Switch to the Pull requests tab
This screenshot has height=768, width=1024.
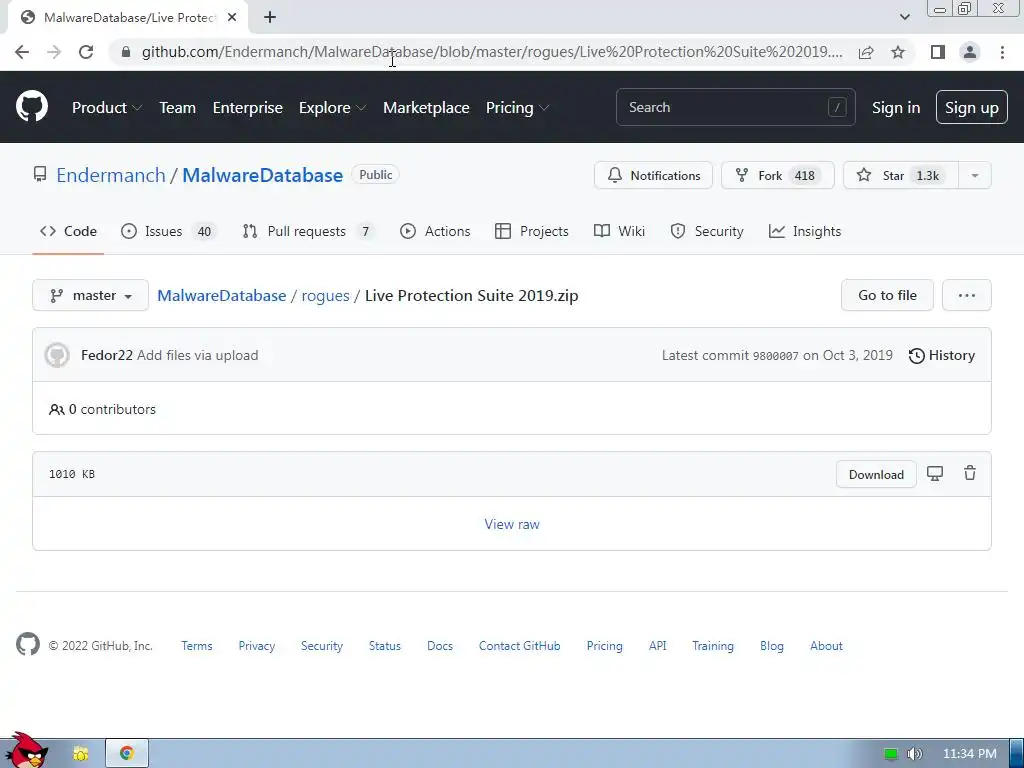coord(308,231)
